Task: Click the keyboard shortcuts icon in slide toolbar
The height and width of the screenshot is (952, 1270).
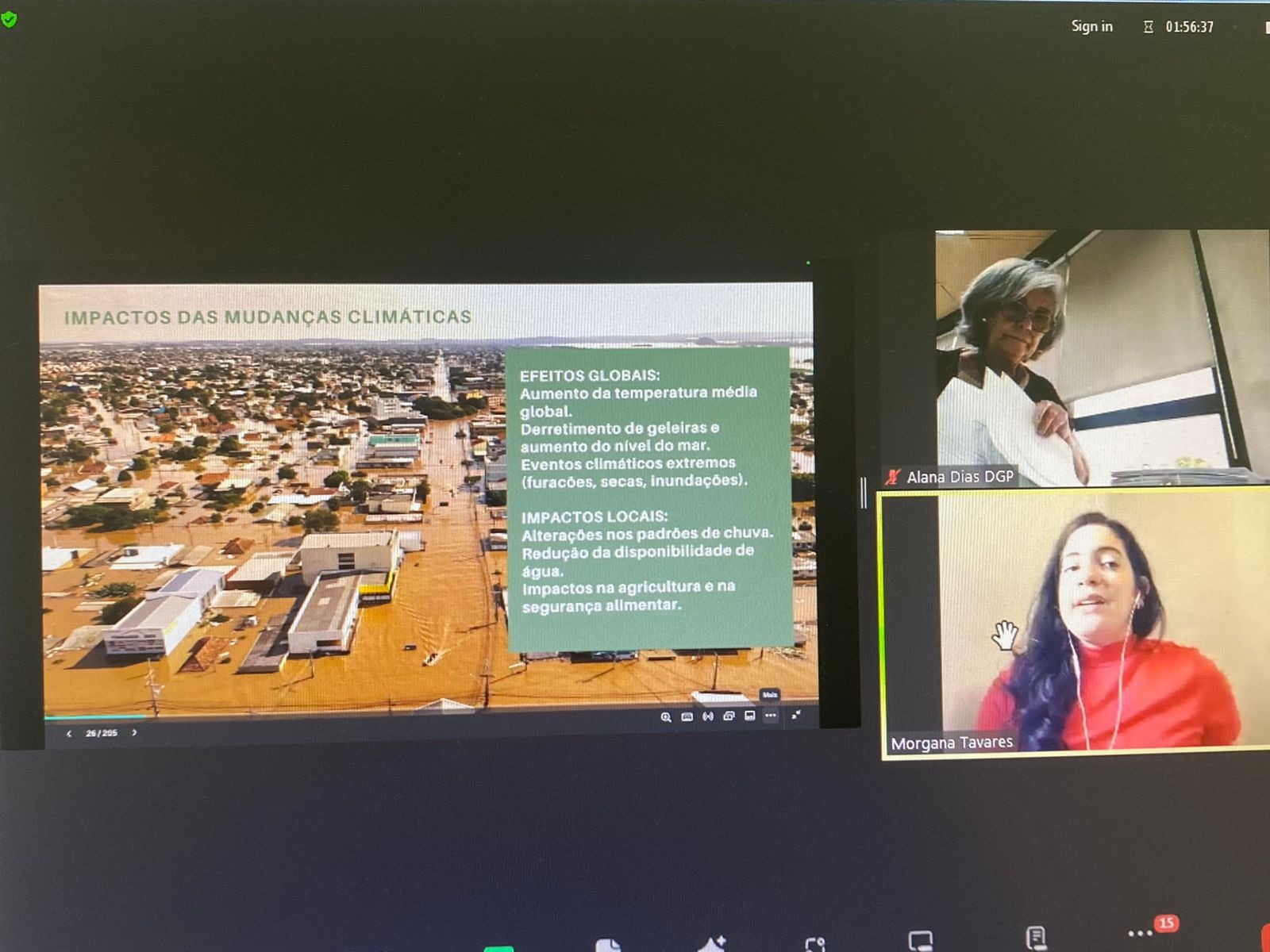Action: point(687,717)
